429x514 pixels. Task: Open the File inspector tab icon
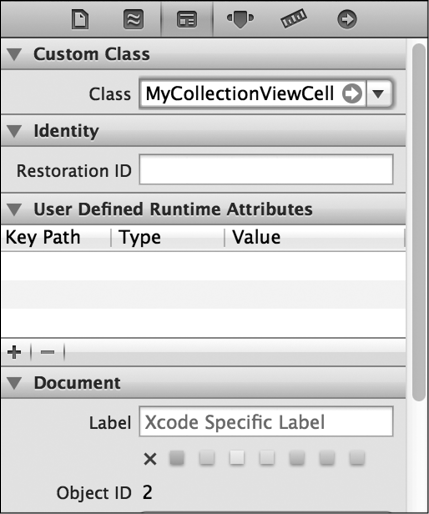click(80, 19)
